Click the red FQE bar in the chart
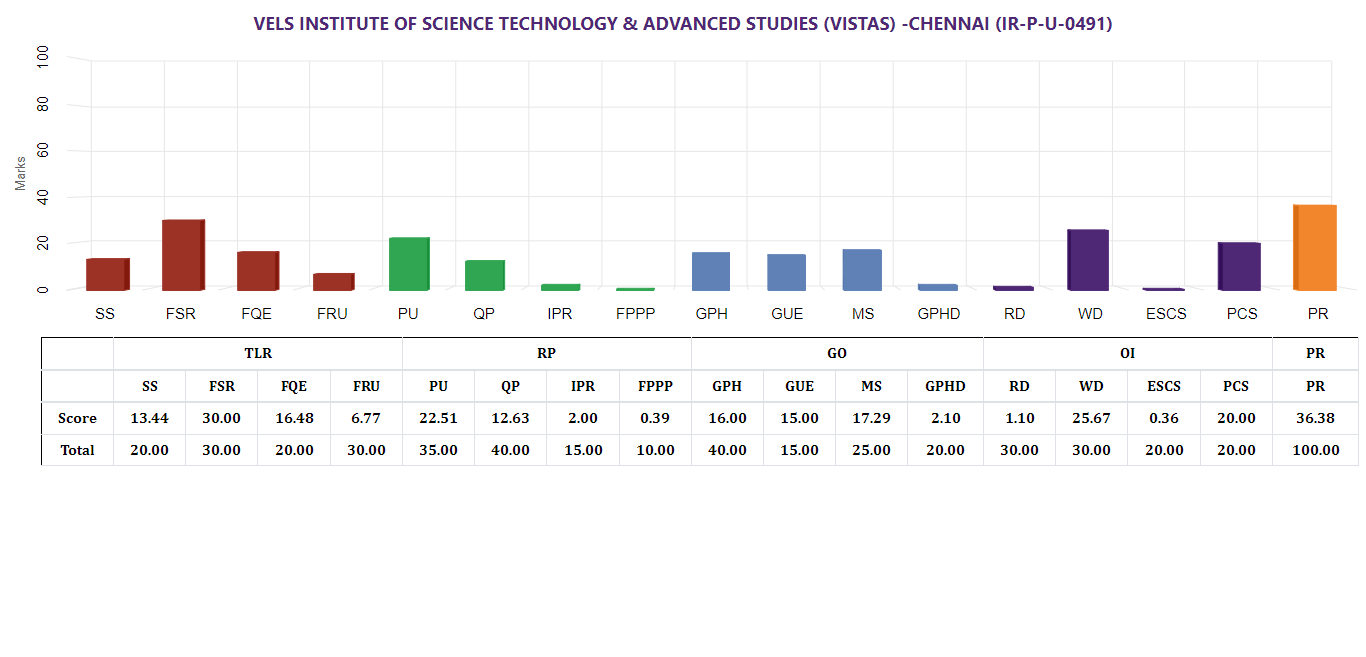The width and height of the screenshot is (1366, 657). coord(257,271)
